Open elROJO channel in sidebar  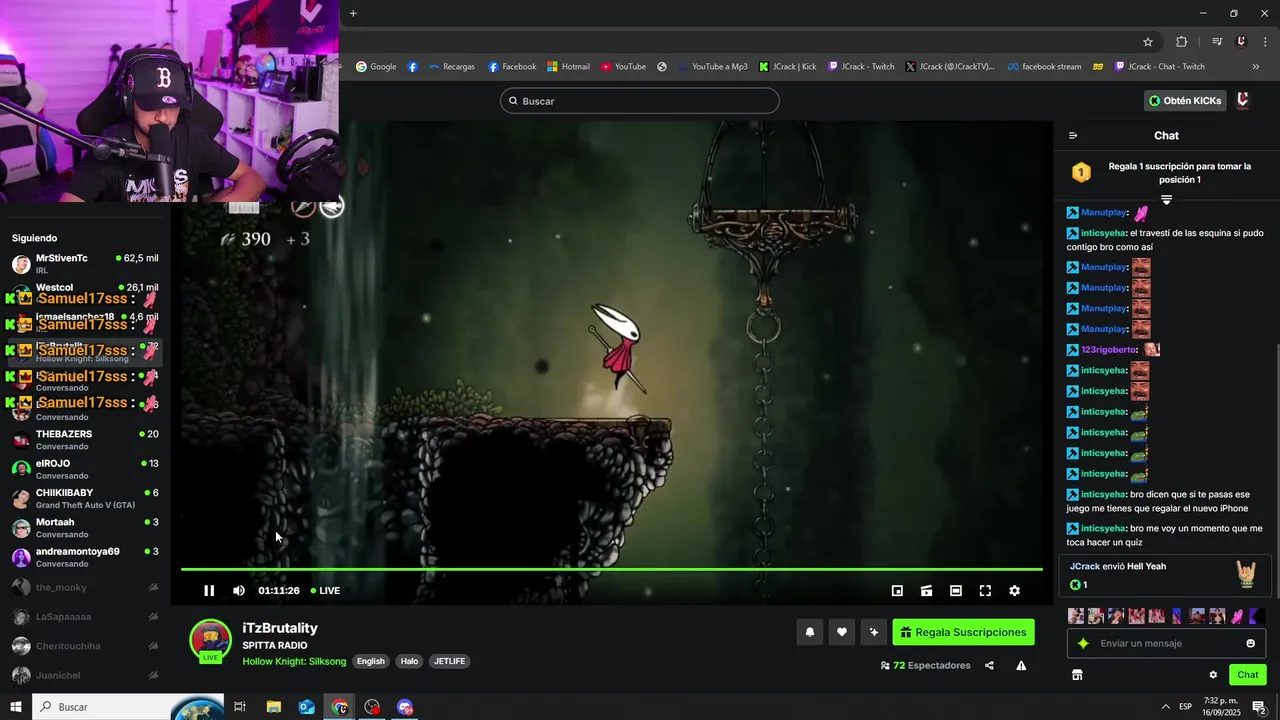pyautogui.click(x=85, y=469)
